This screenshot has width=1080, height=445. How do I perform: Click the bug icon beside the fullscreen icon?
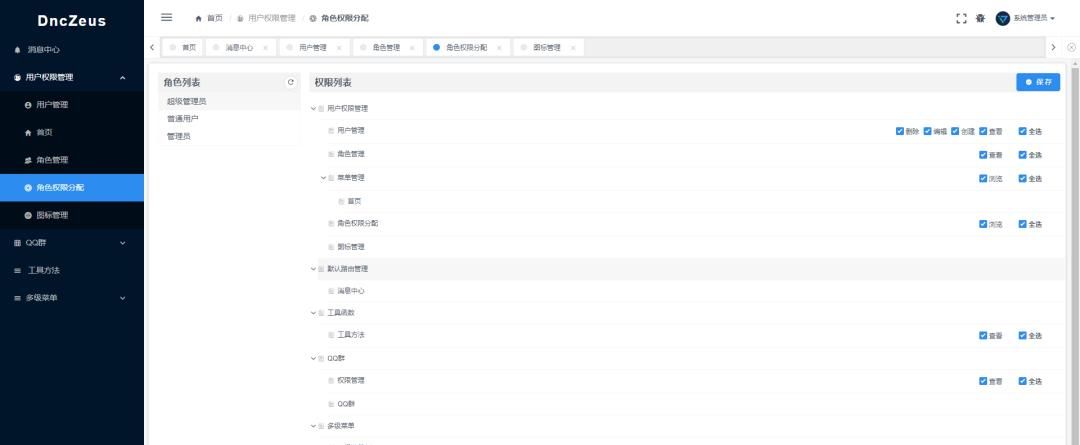[980, 19]
